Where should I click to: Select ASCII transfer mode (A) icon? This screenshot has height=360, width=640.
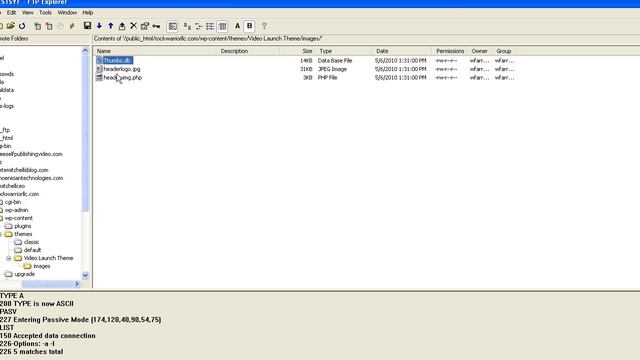click(x=238, y=26)
